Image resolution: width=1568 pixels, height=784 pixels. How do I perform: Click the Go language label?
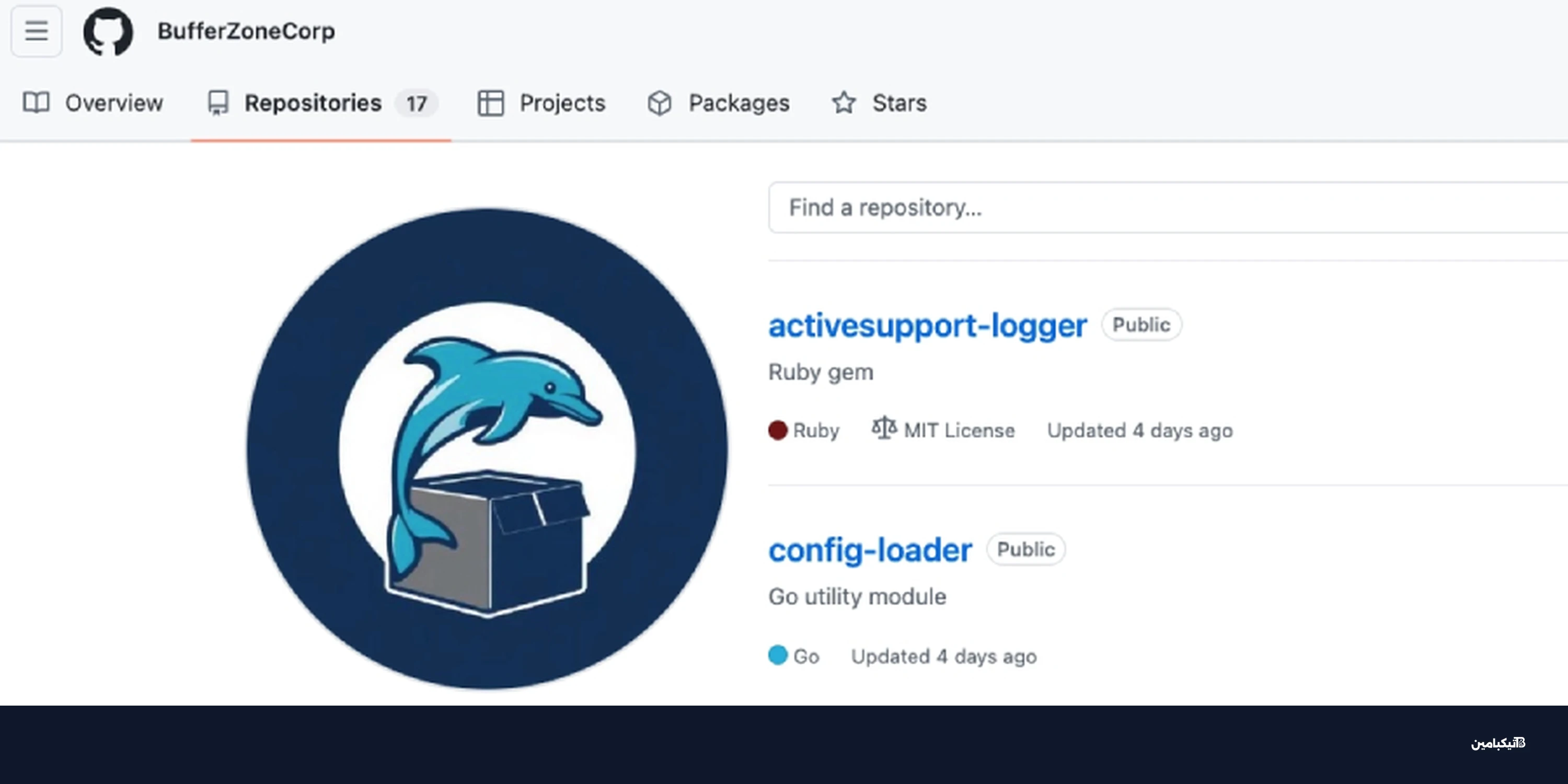pyautogui.click(x=806, y=656)
